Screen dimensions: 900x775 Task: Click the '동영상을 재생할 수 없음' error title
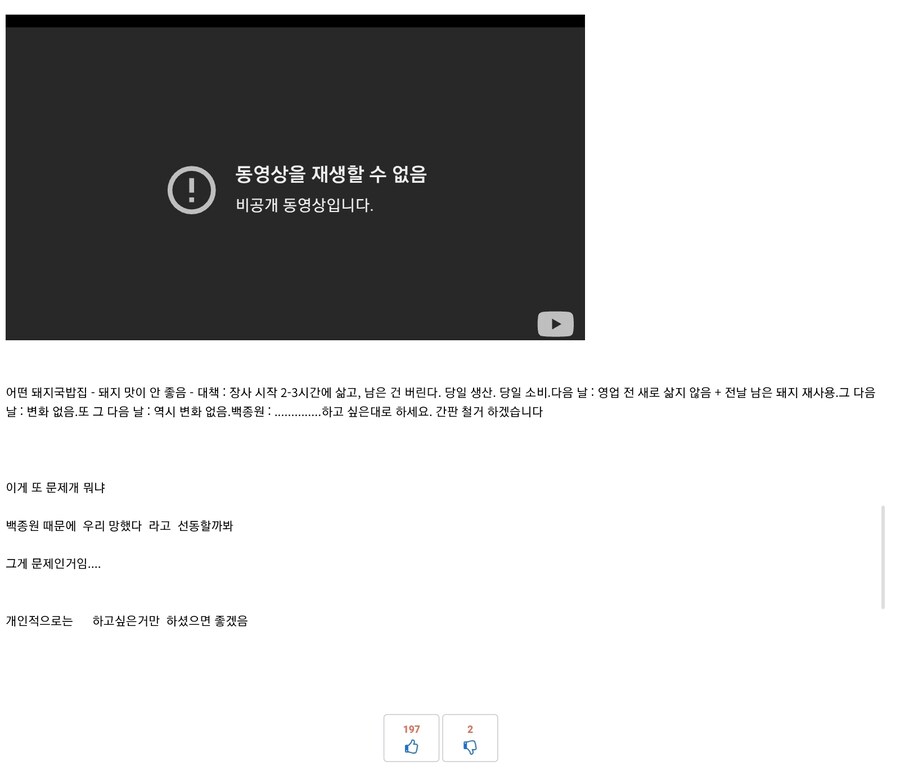(x=330, y=174)
